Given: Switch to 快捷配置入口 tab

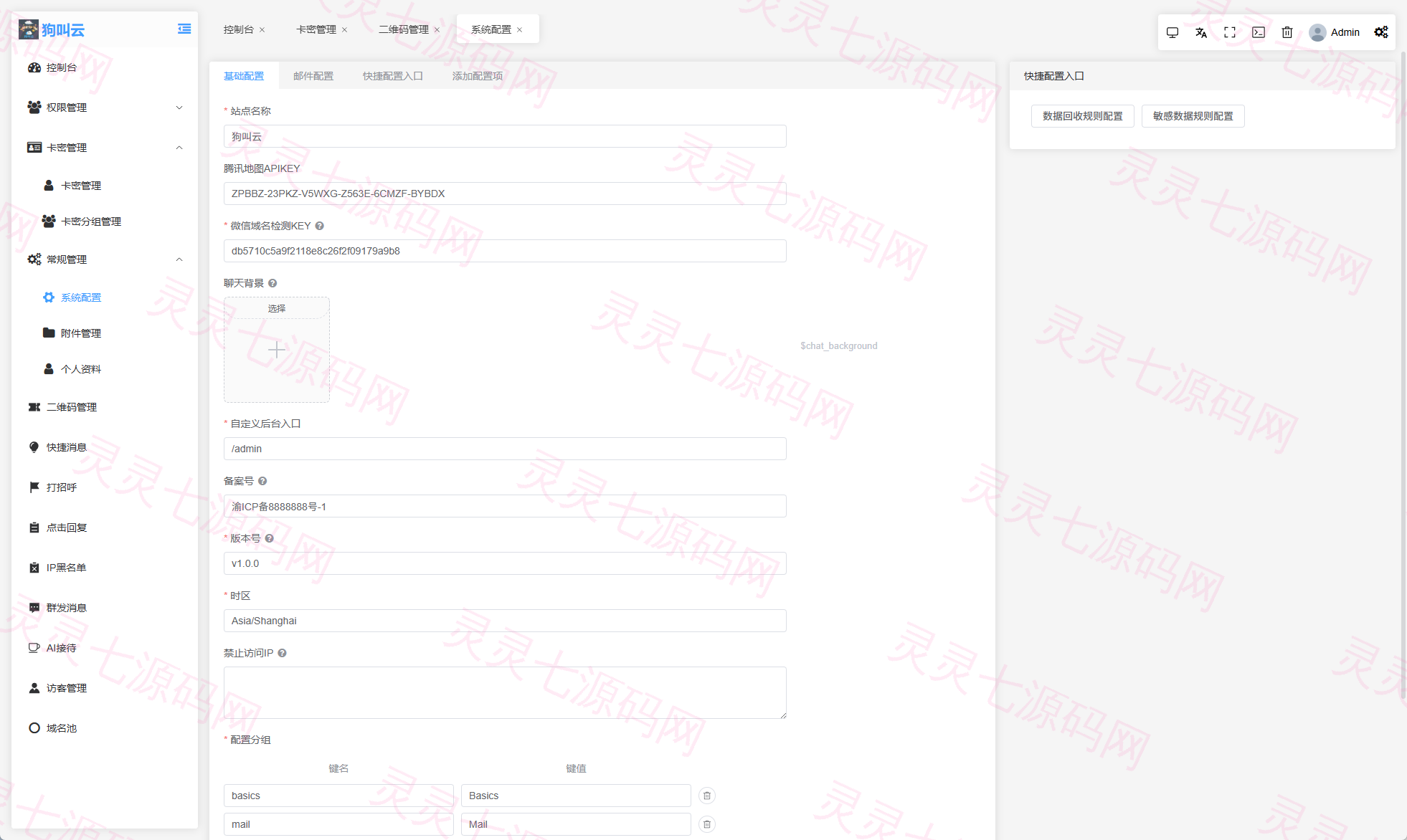Looking at the screenshot, I should coord(393,76).
